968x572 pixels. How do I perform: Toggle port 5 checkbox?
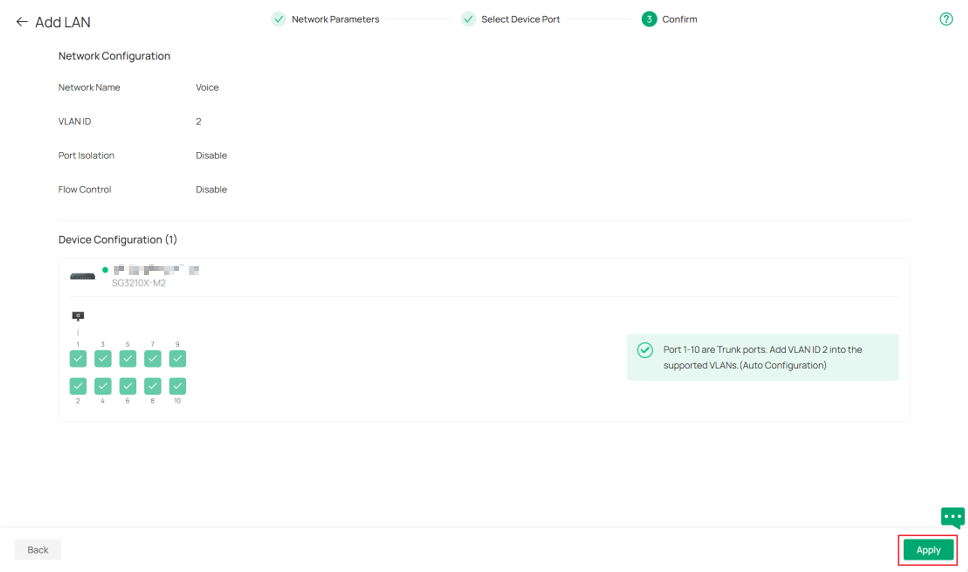pyautogui.click(x=128, y=359)
